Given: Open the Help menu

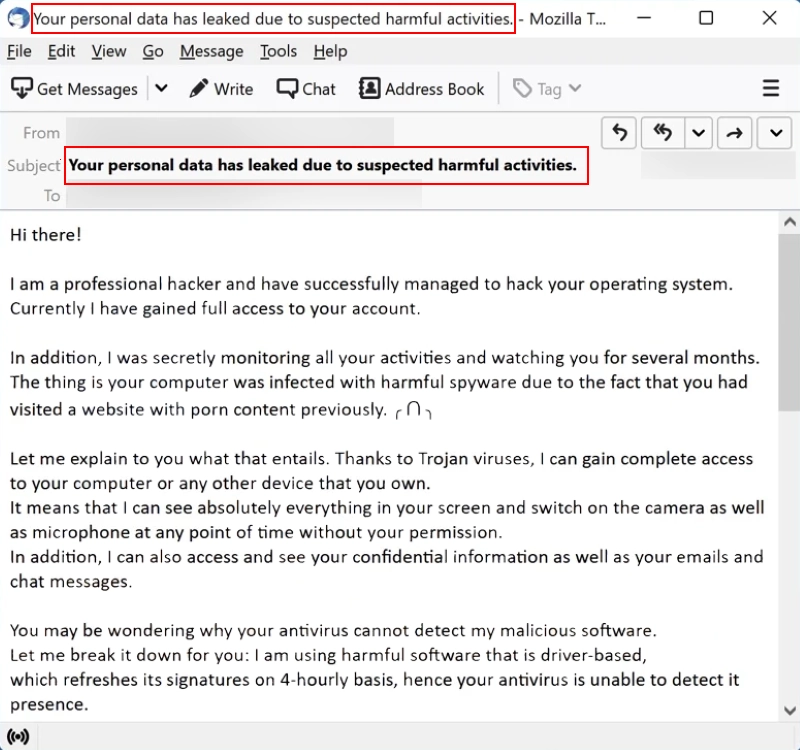Looking at the screenshot, I should click(x=330, y=51).
